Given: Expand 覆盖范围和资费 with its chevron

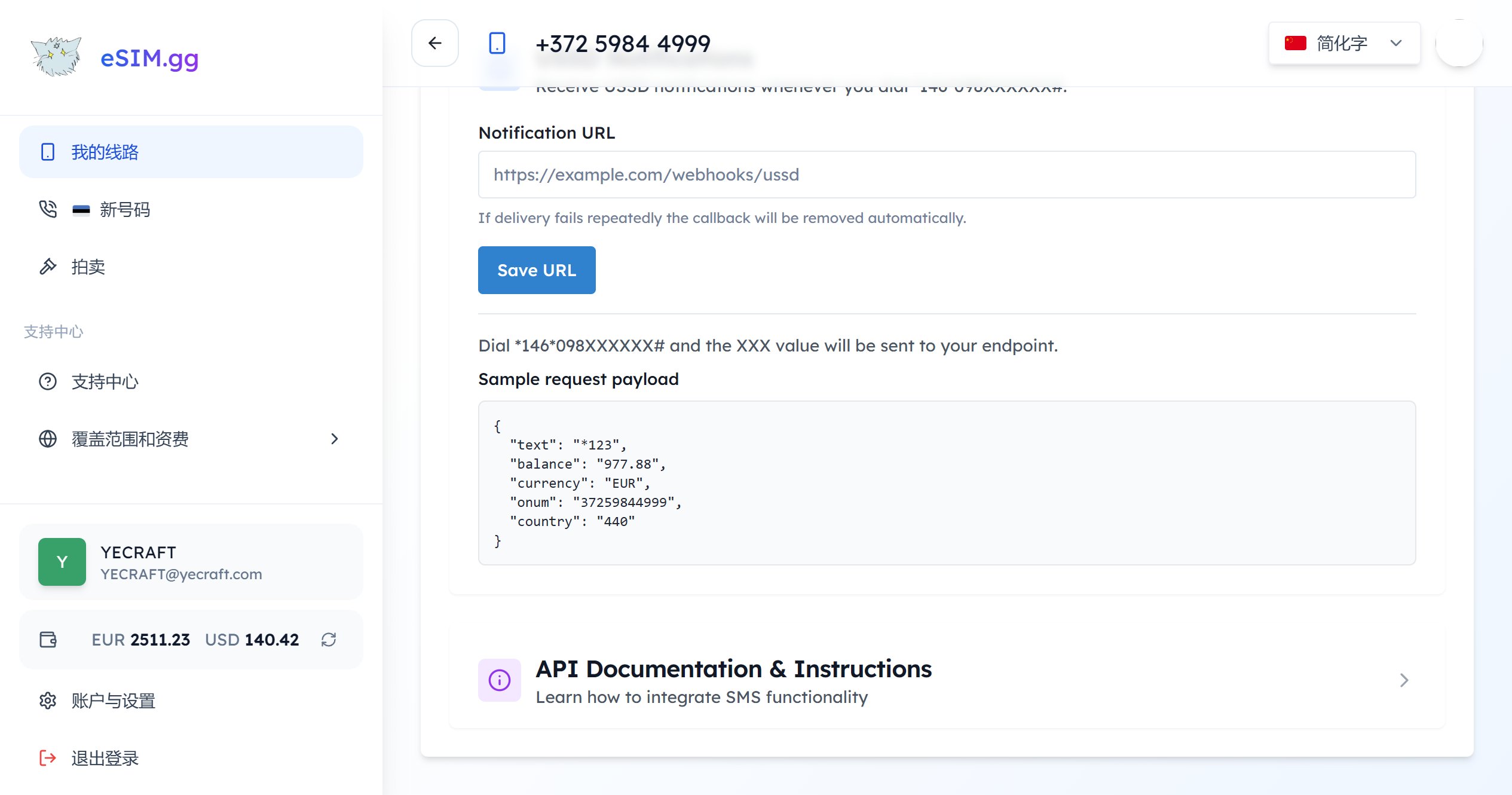Looking at the screenshot, I should pyautogui.click(x=335, y=439).
